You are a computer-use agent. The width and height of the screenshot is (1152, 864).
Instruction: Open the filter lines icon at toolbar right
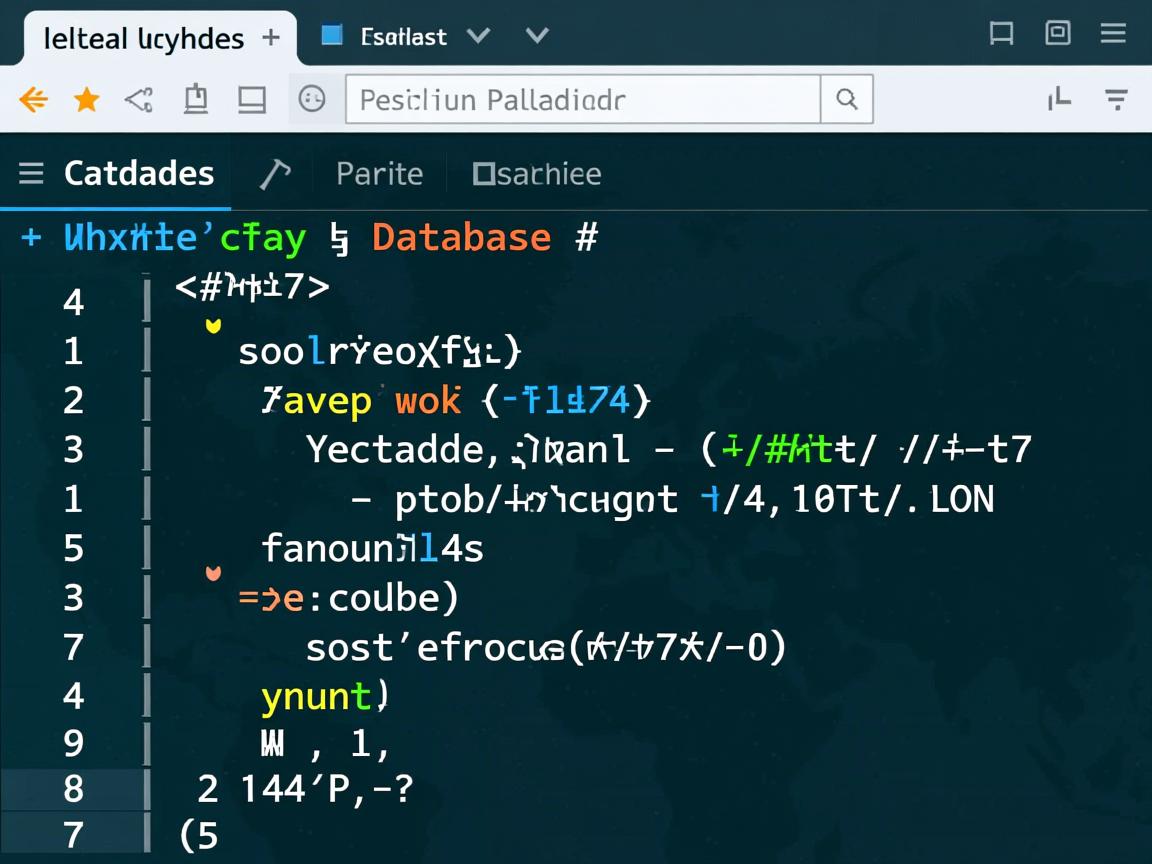[1116, 99]
